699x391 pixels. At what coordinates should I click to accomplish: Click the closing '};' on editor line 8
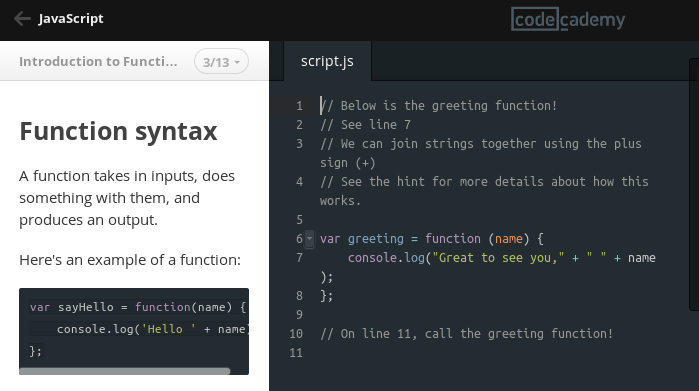[326, 296]
